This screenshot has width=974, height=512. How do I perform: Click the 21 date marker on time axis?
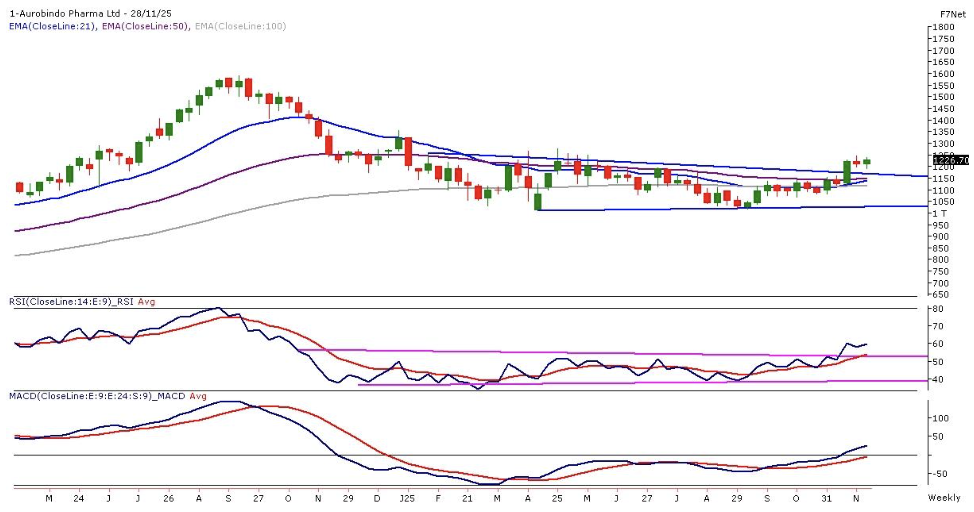[x=468, y=497]
